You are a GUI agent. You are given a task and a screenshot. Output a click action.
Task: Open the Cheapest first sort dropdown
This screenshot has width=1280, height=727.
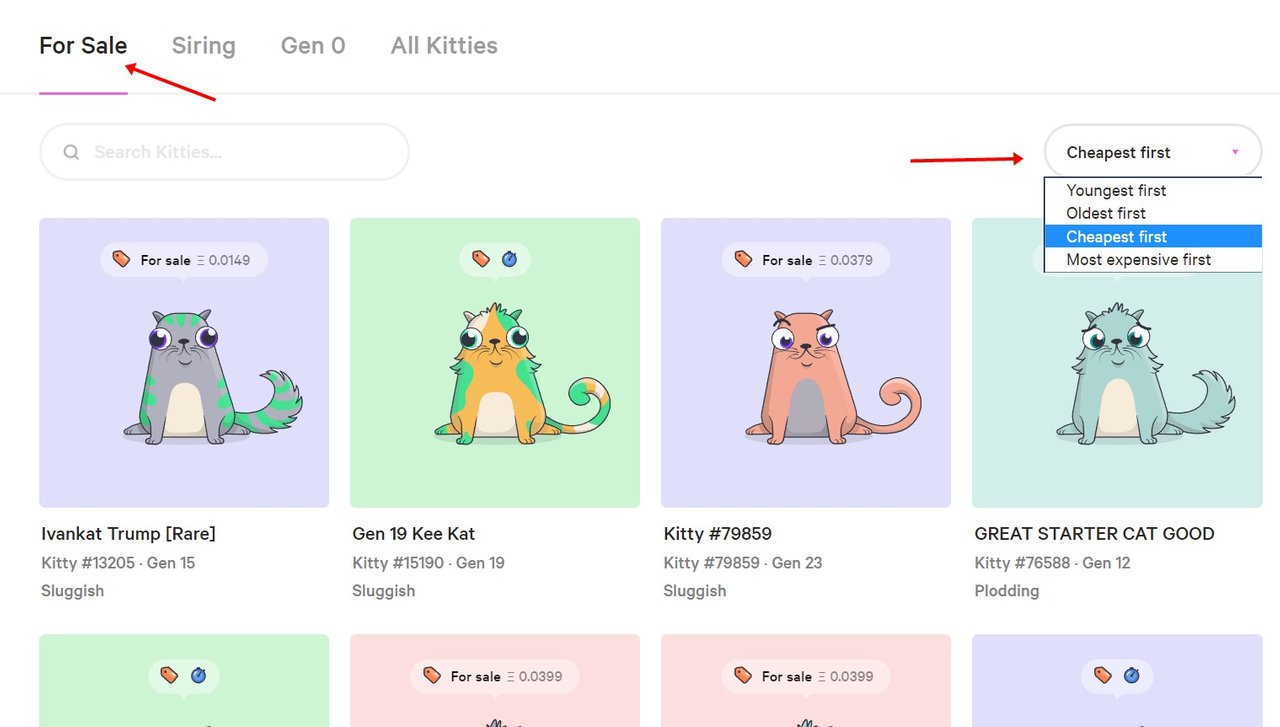click(1153, 152)
